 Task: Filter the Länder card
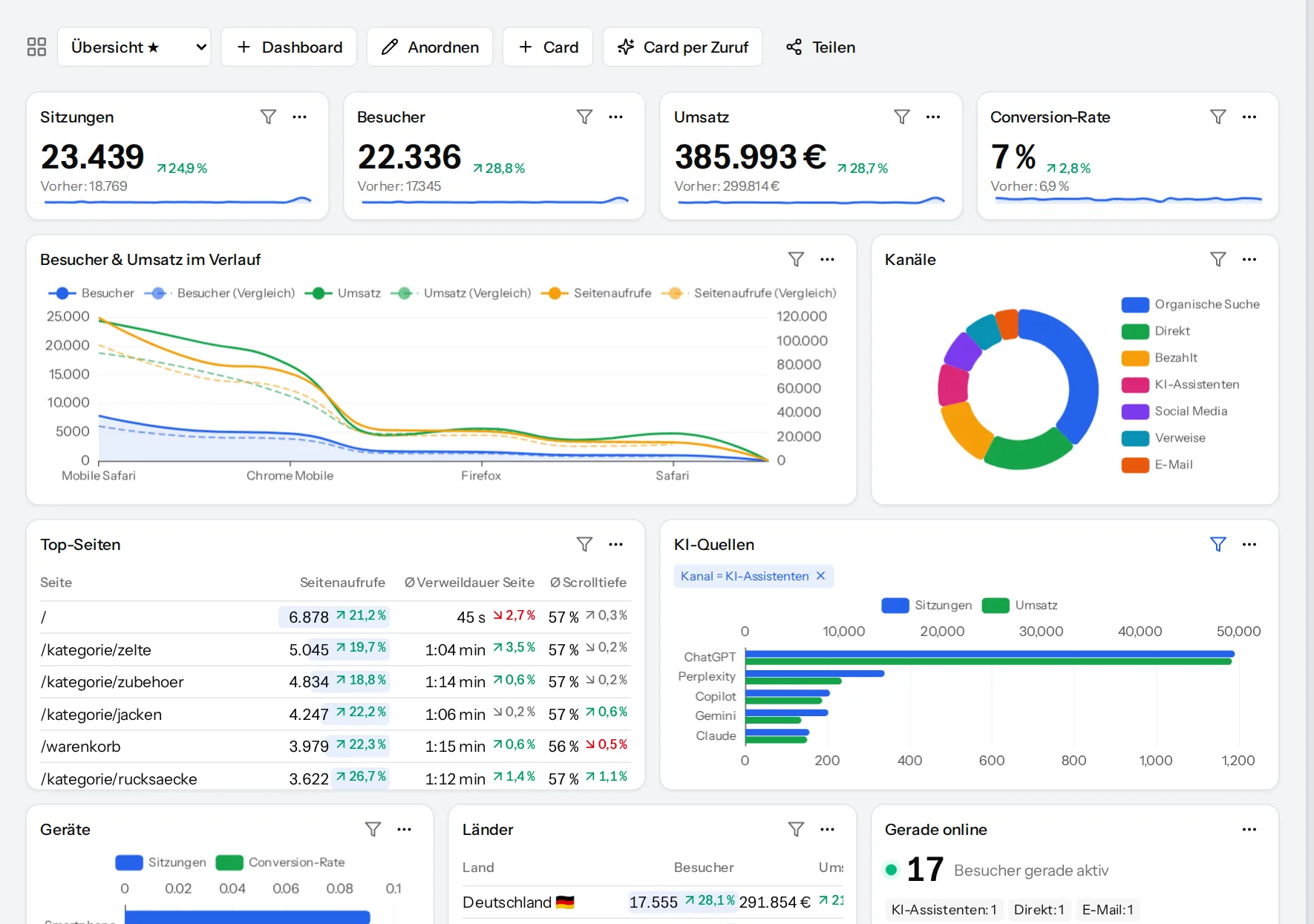796,829
